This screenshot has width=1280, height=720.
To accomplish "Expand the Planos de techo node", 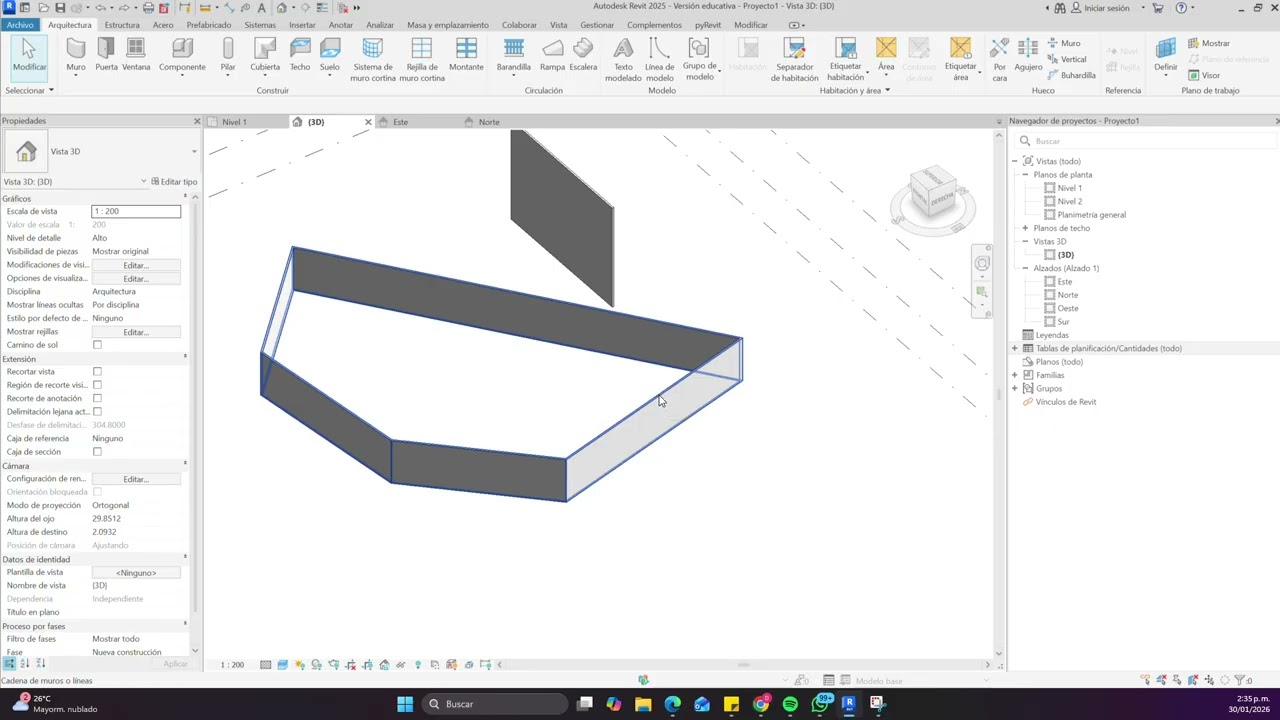I will 1025,228.
